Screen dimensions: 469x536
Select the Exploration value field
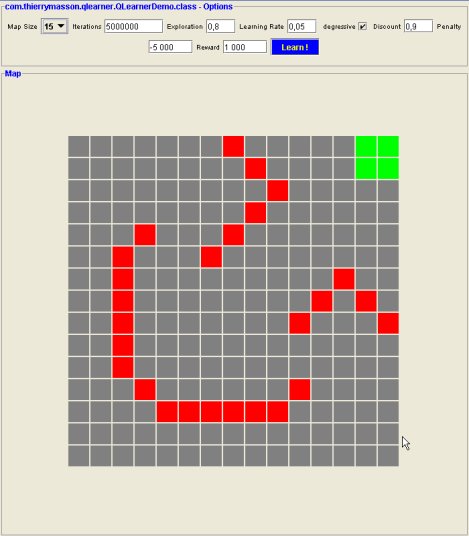(220, 26)
